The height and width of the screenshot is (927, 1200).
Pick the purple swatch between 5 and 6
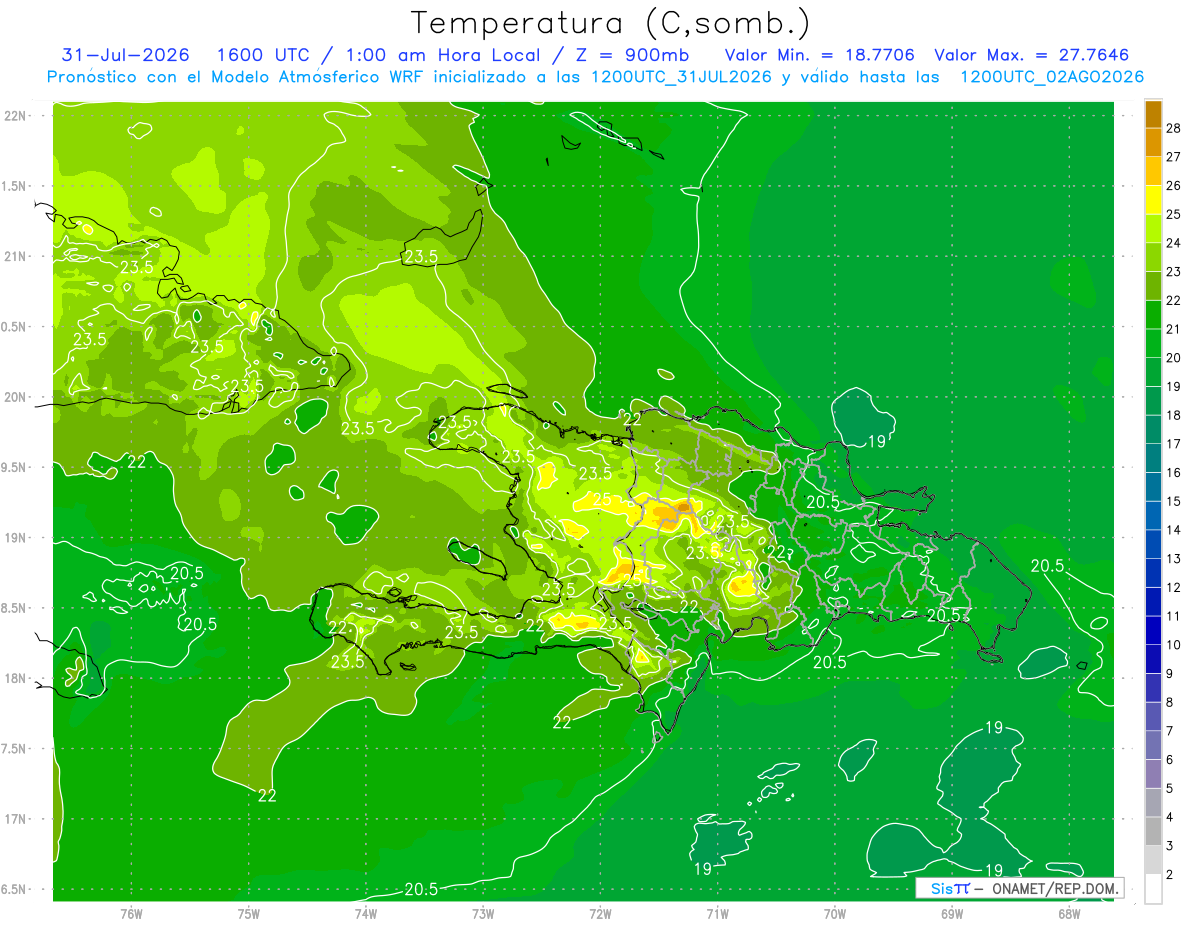click(x=1153, y=774)
